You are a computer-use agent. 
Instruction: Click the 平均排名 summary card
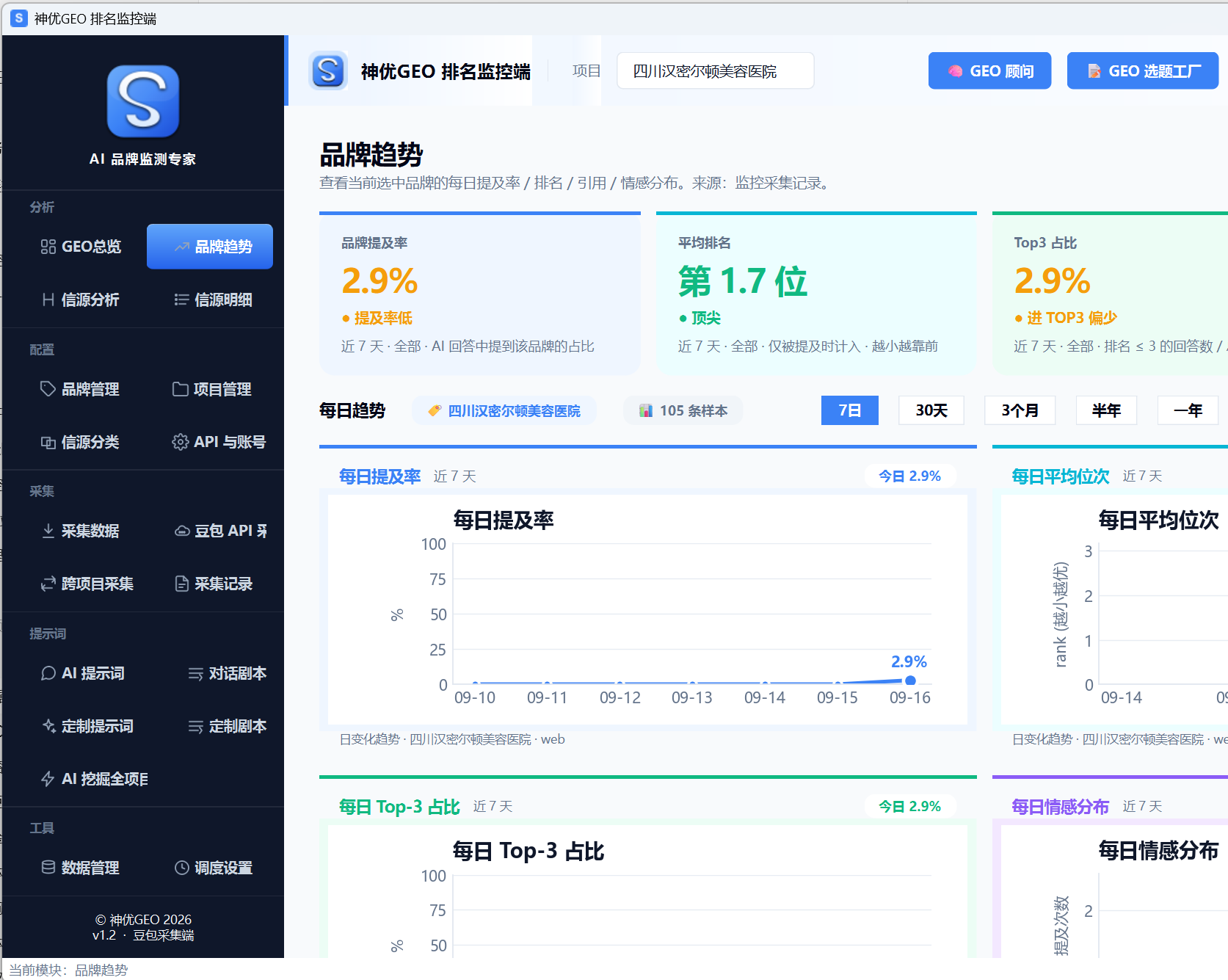coord(816,294)
